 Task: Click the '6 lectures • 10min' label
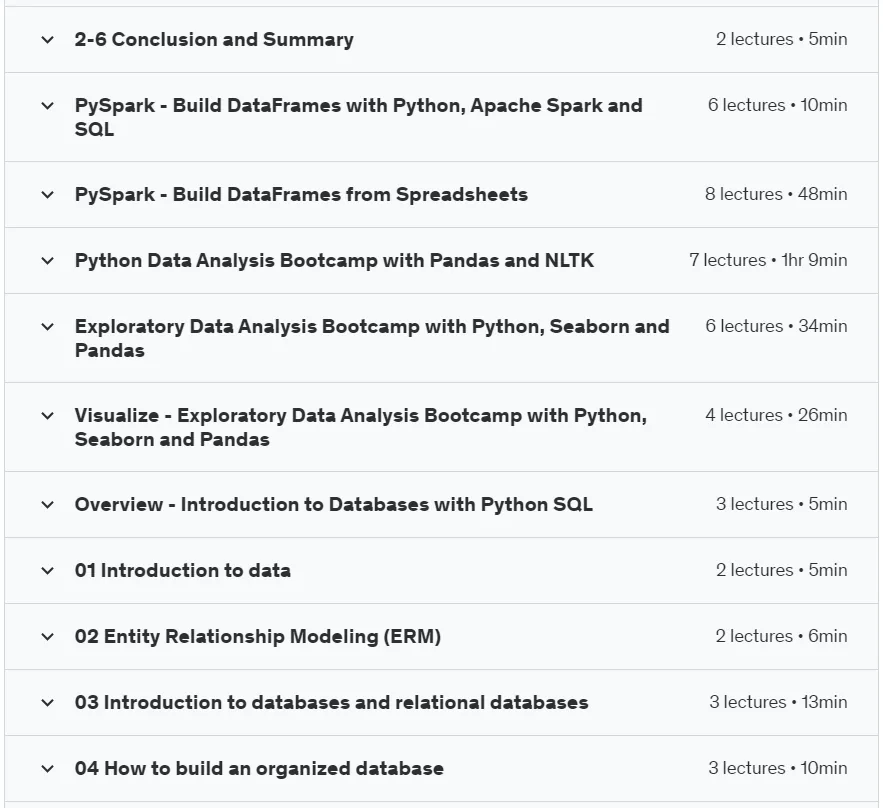click(778, 105)
